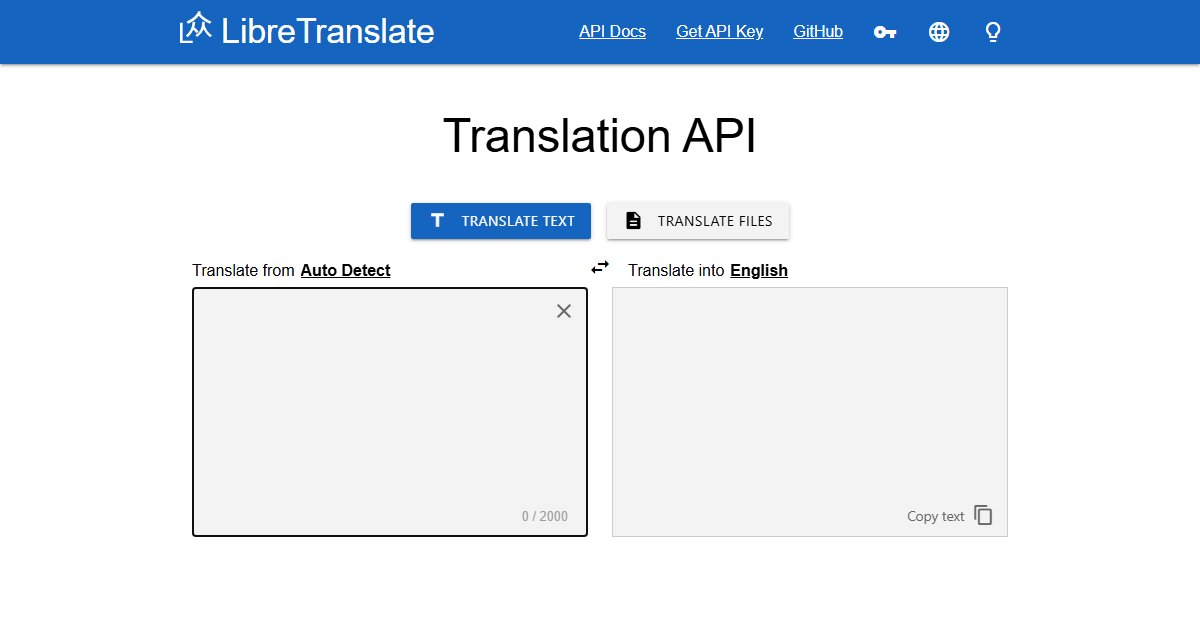Click the "0 / 2000" character counter

coord(545,516)
